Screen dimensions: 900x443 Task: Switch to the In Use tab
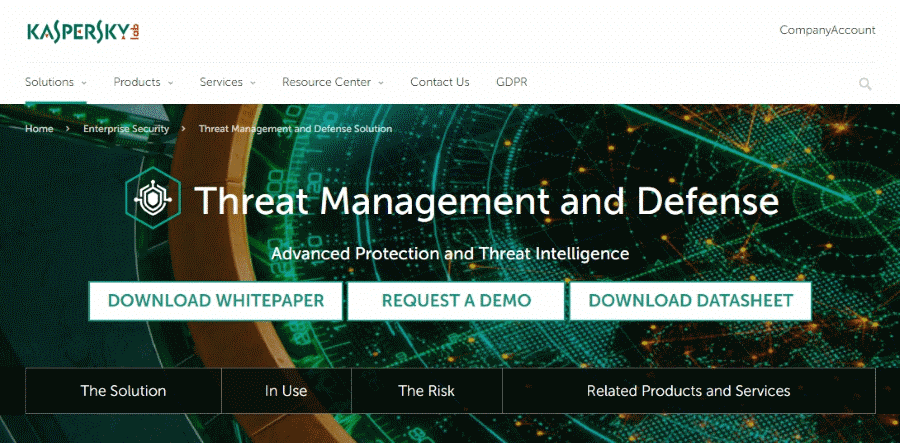pos(286,391)
